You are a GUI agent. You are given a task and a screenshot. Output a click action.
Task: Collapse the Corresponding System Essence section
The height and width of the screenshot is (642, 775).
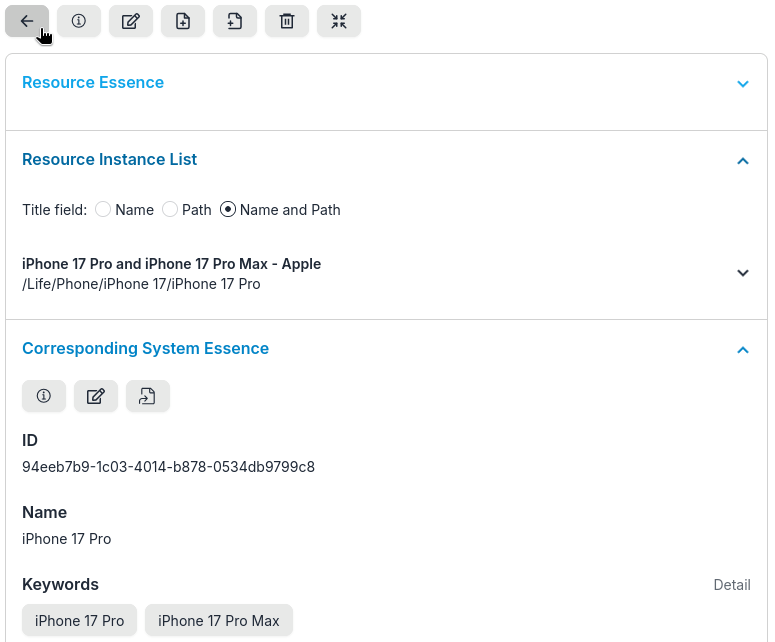tap(742, 350)
